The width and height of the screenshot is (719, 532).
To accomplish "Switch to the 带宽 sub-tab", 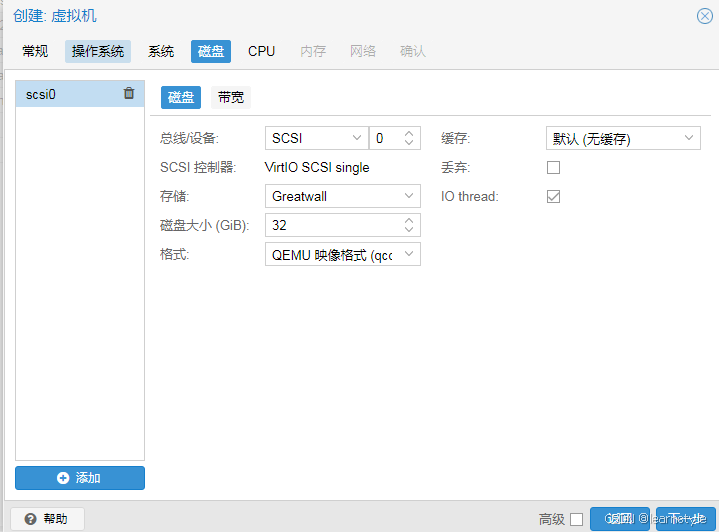I will pos(231,97).
